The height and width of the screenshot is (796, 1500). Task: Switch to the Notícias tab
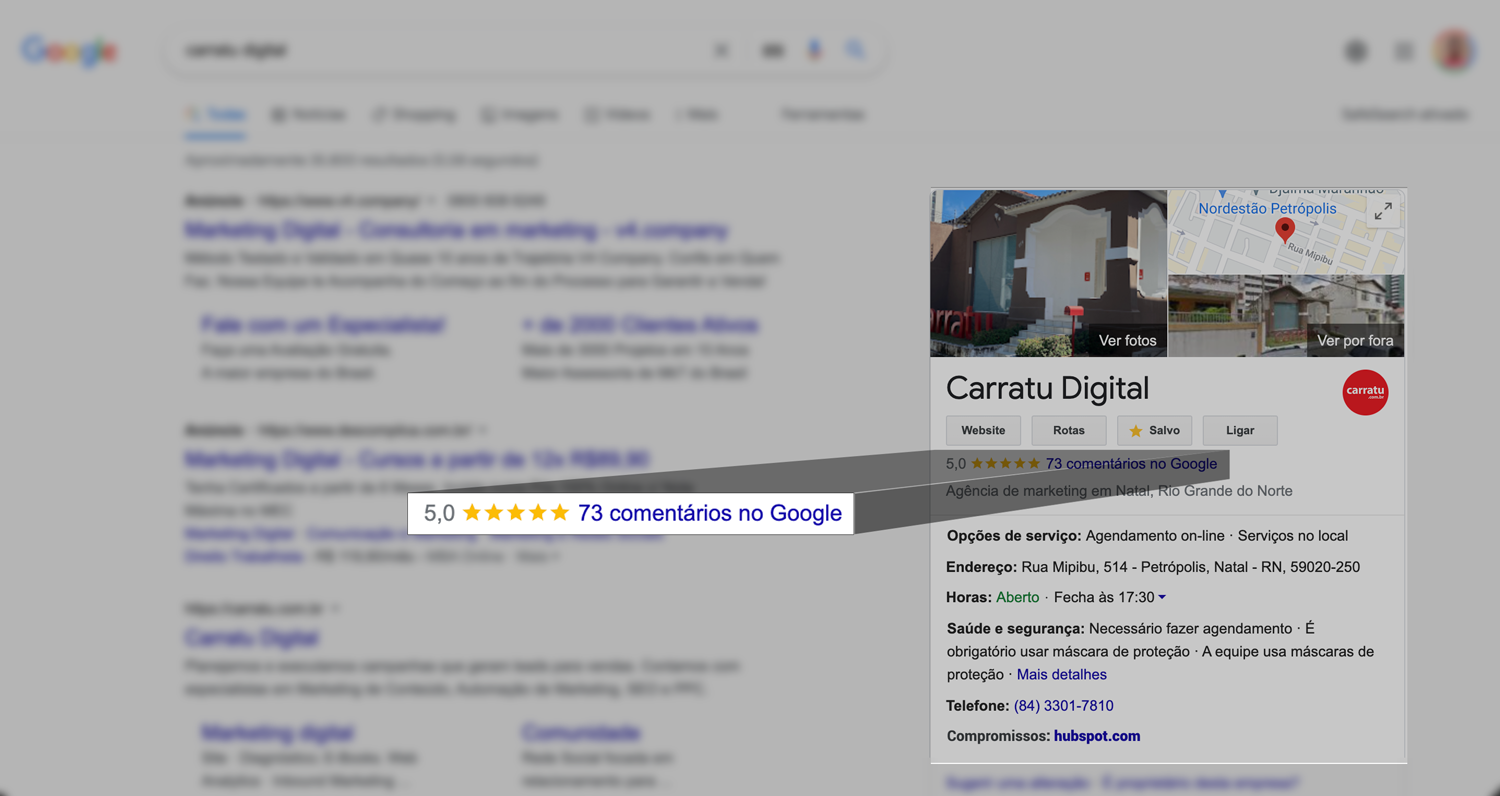coord(308,115)
